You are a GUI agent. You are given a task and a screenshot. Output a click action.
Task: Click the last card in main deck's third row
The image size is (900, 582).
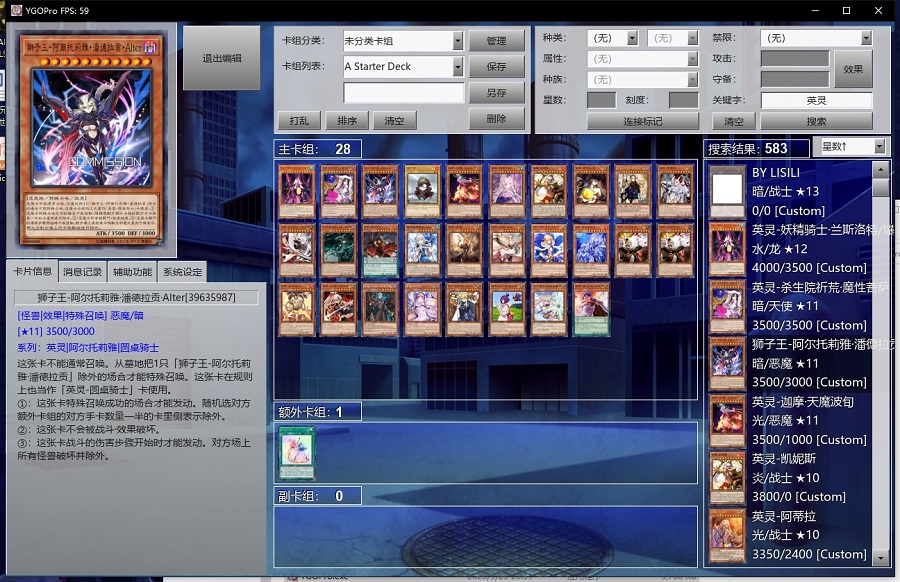[591, 309]
